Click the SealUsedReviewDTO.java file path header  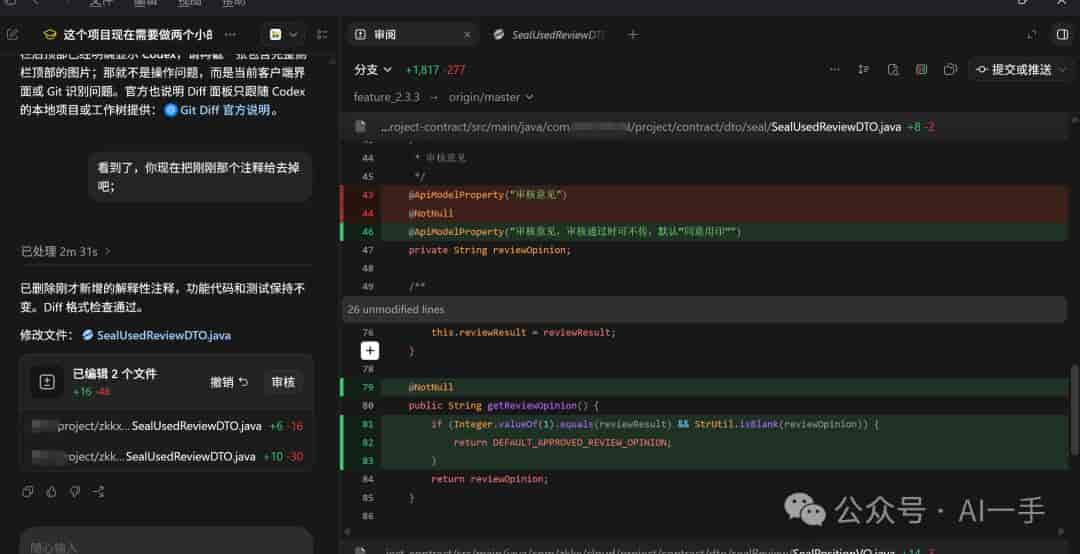641,127
